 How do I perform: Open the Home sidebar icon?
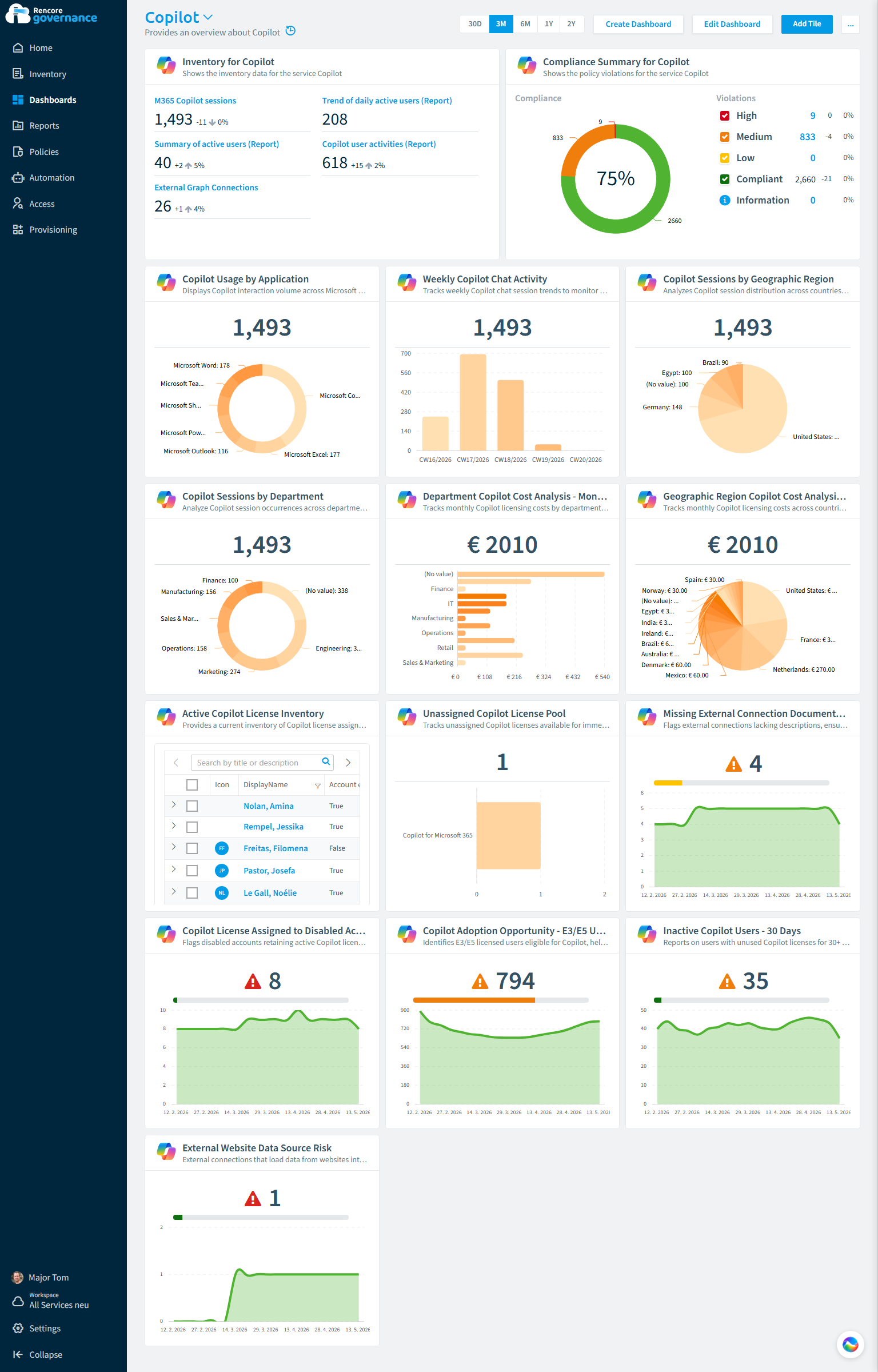(x=18, y=48)
